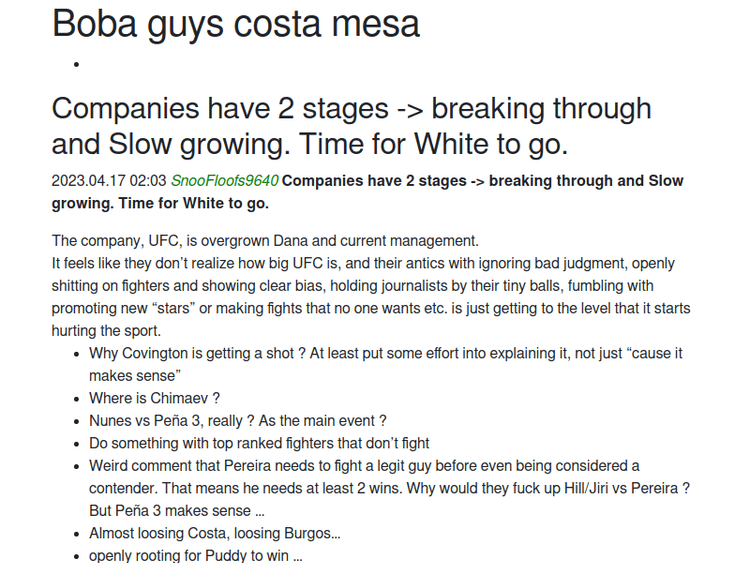Click the words "hurting the sport" in the paragraph
750x563 pixels.
coord(105,331)
